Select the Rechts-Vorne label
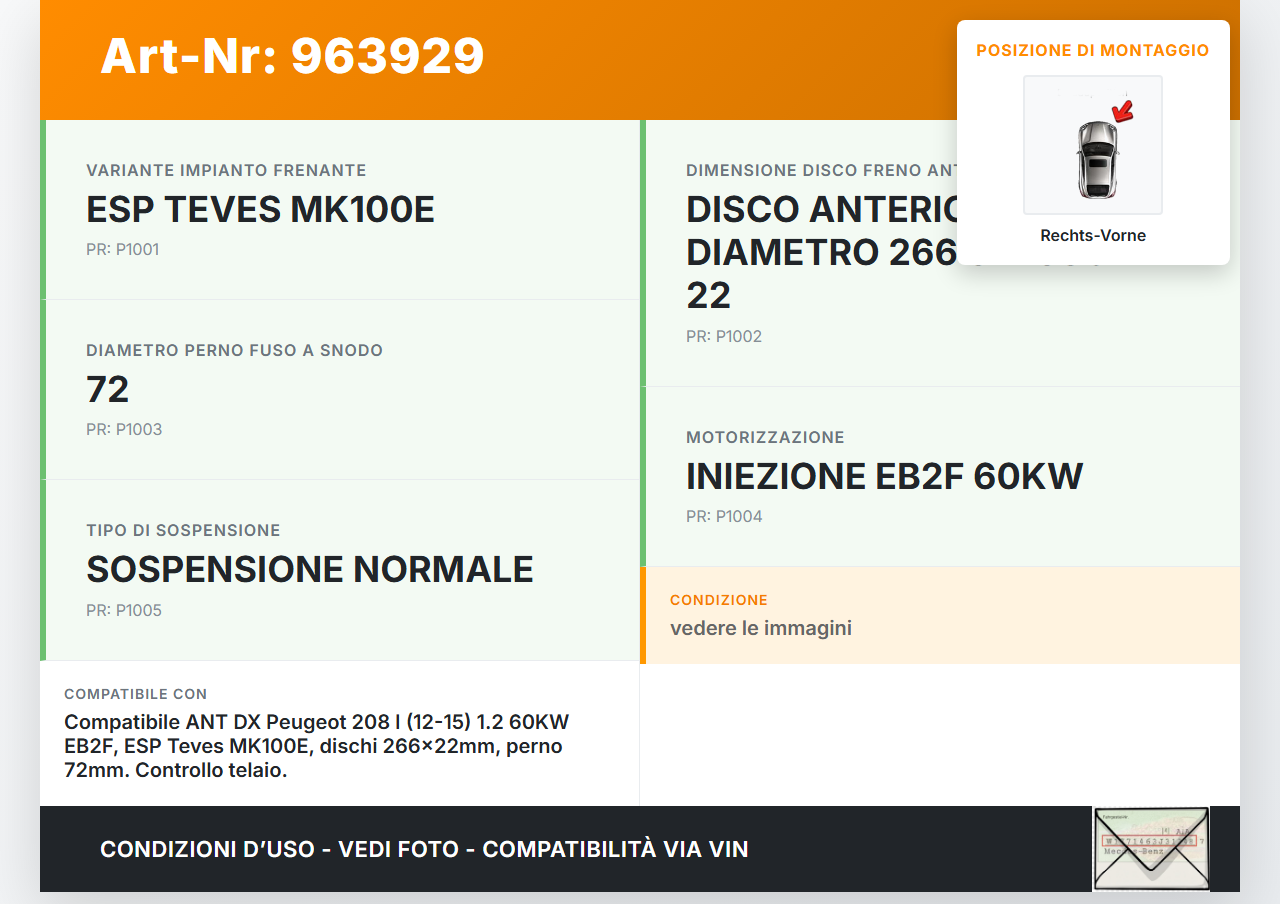This screenshot has height=904, width=1280. [x=1093, y=235]
